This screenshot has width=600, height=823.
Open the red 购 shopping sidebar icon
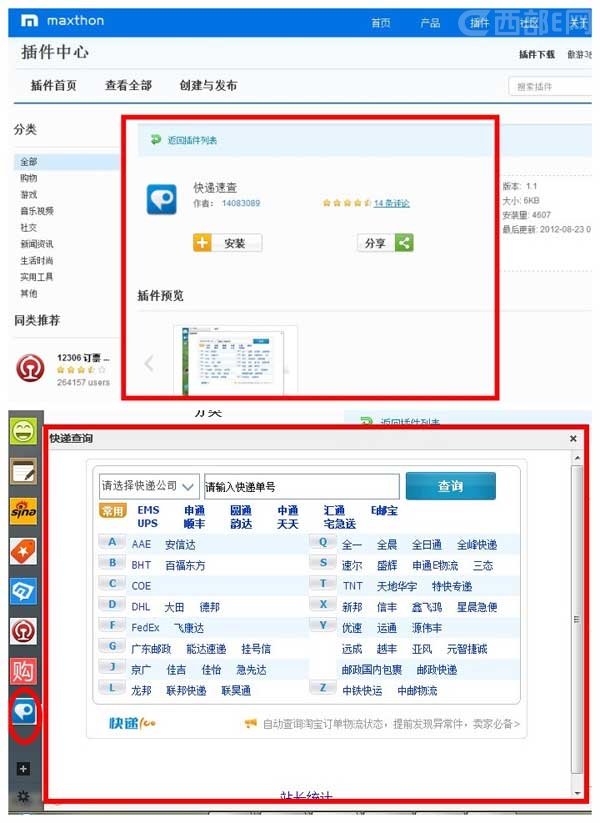coord(24,671)
